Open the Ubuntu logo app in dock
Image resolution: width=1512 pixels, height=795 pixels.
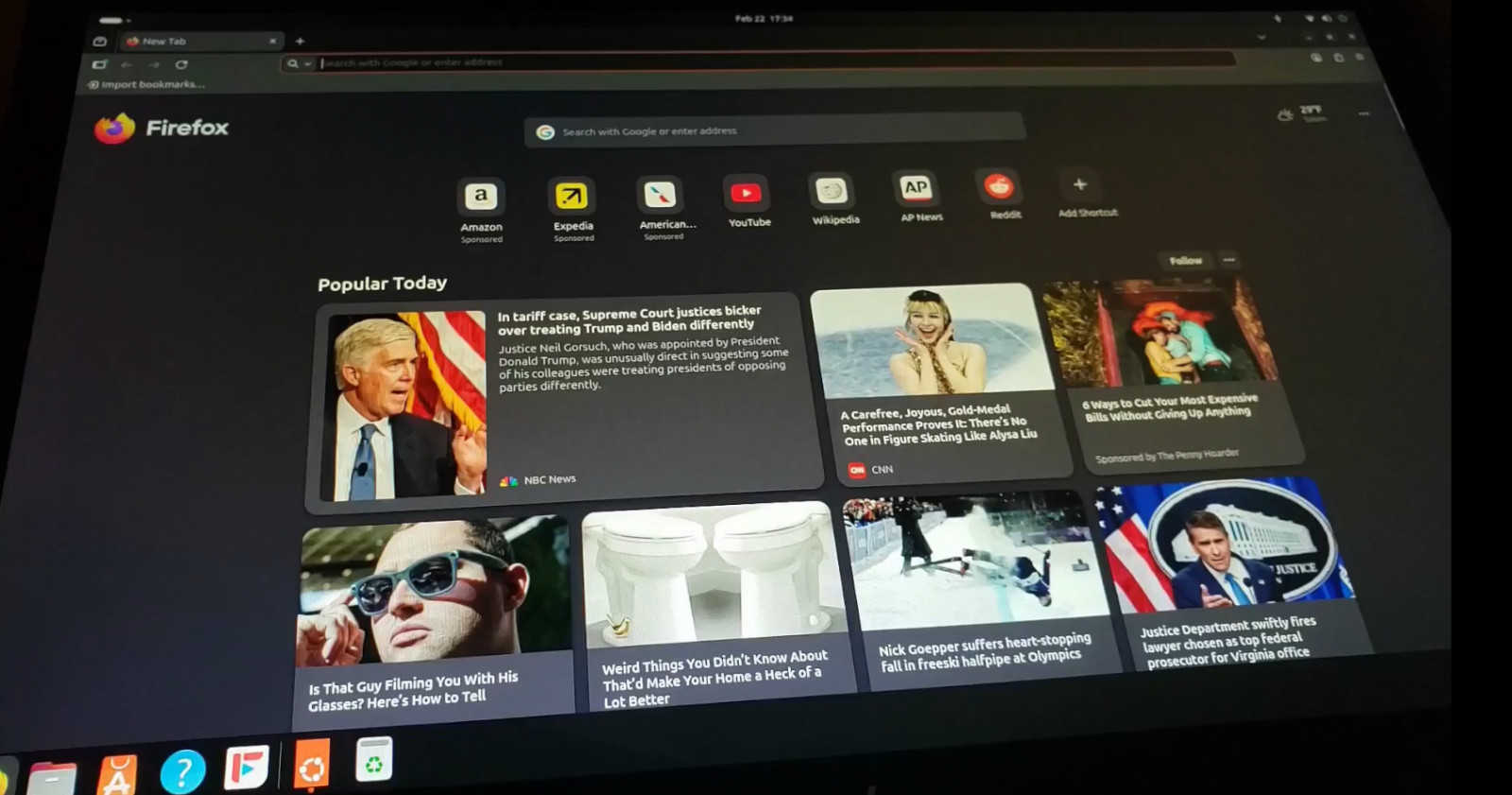[311, 763]
